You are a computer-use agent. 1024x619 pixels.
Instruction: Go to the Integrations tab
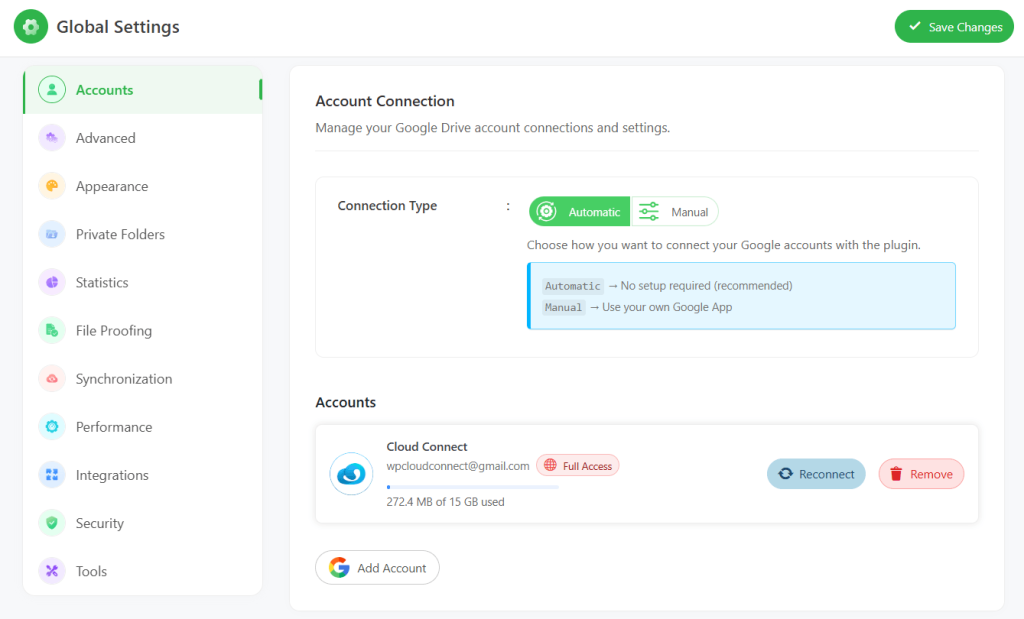pos(112,475)
